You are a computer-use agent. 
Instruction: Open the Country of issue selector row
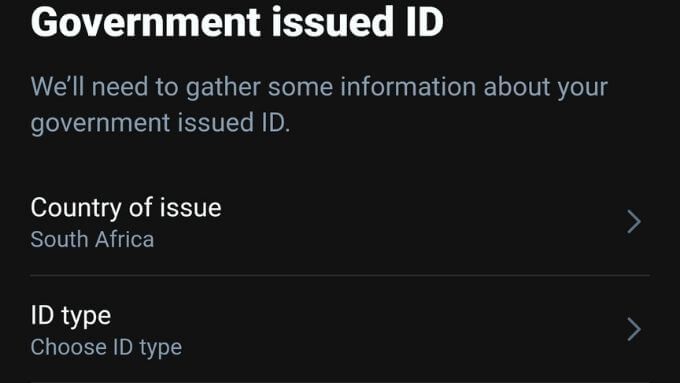tap(340, 222)
